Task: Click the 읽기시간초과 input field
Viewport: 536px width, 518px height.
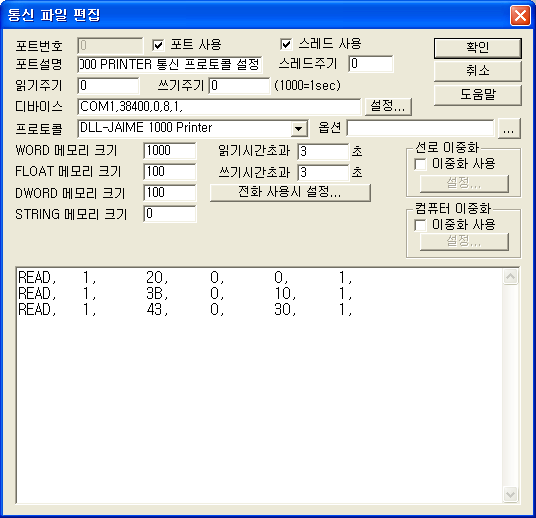Action: [323, 151]
